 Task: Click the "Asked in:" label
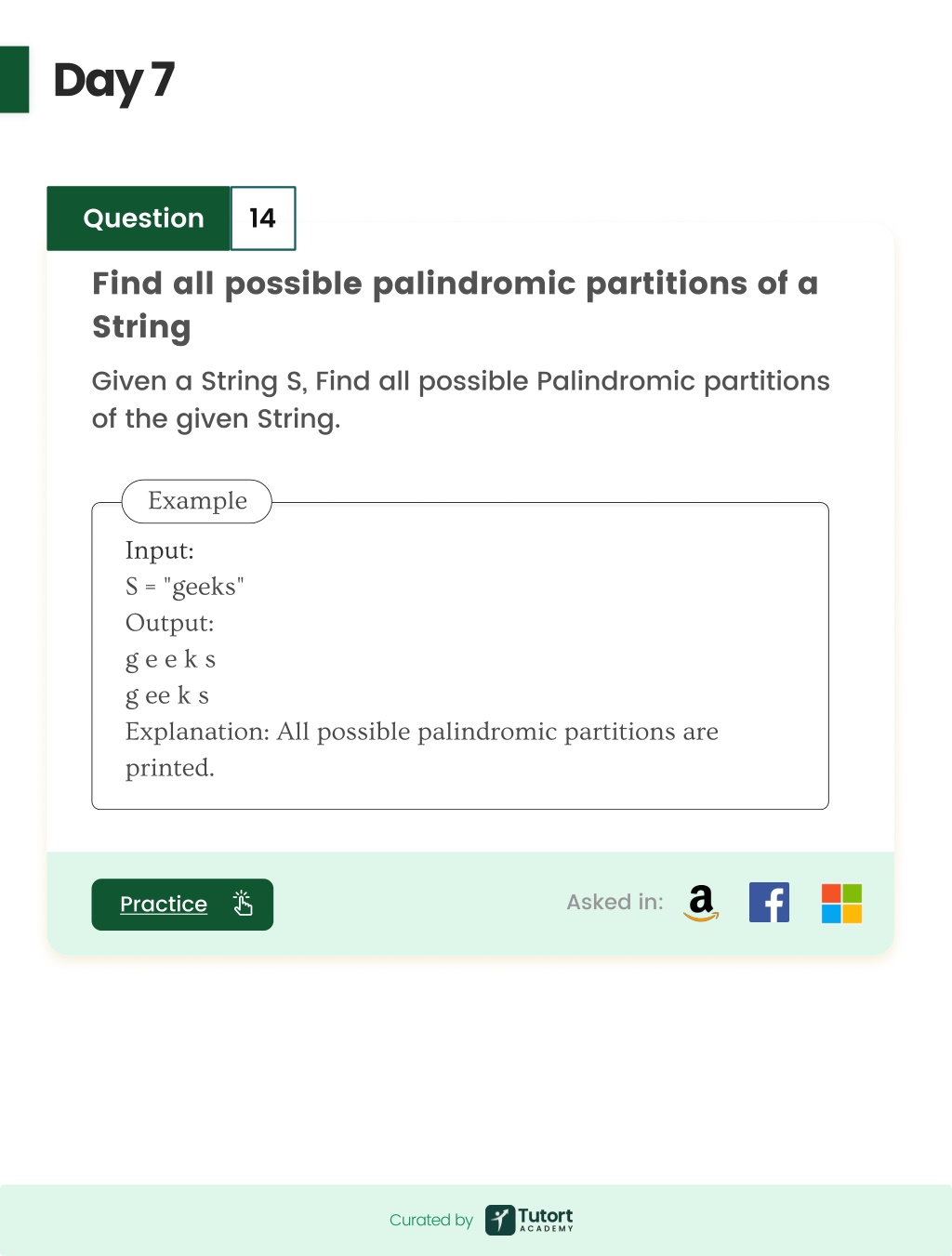coord(615,902)
